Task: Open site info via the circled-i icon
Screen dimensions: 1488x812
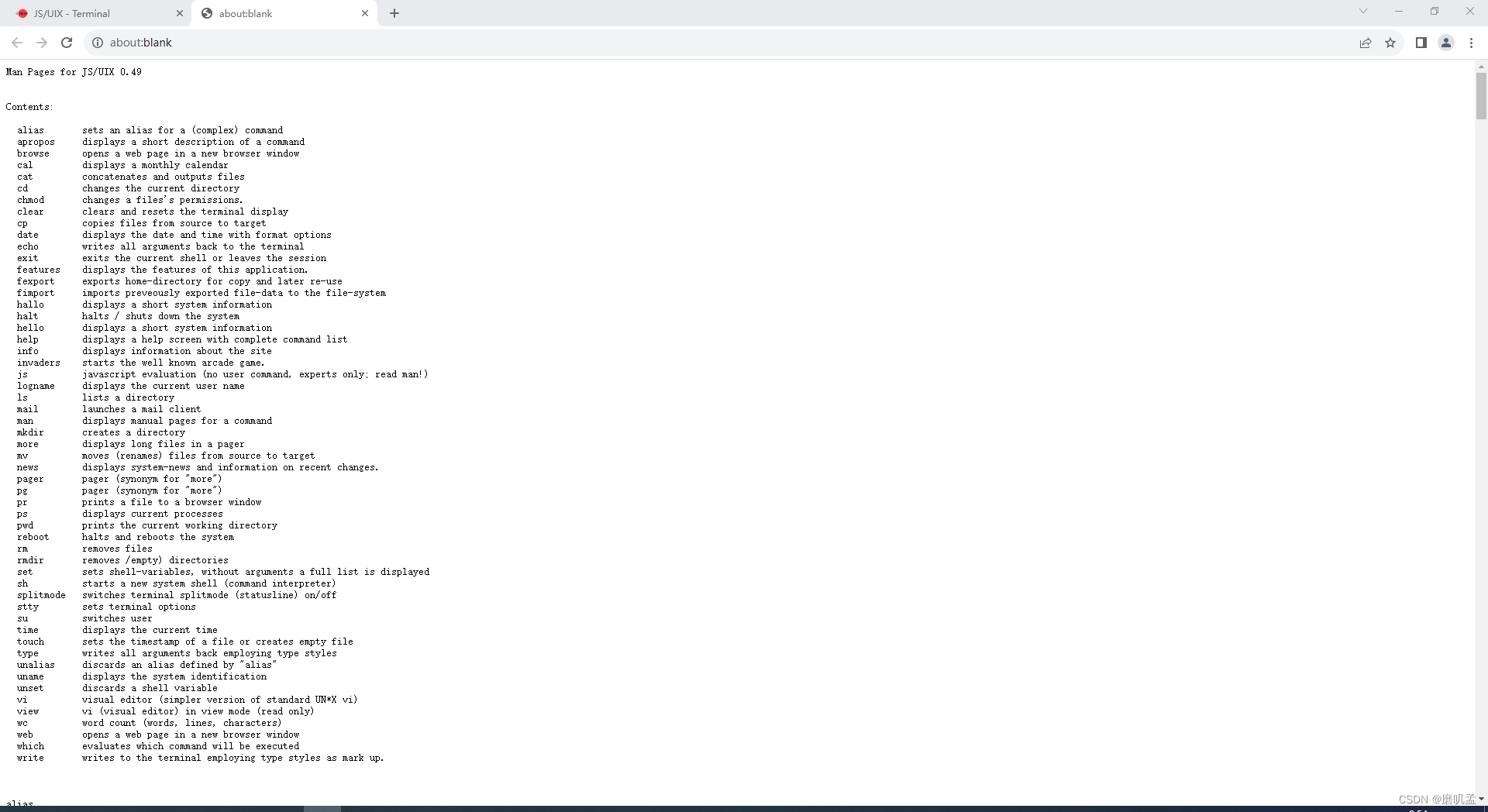Action: pos(97,43)
